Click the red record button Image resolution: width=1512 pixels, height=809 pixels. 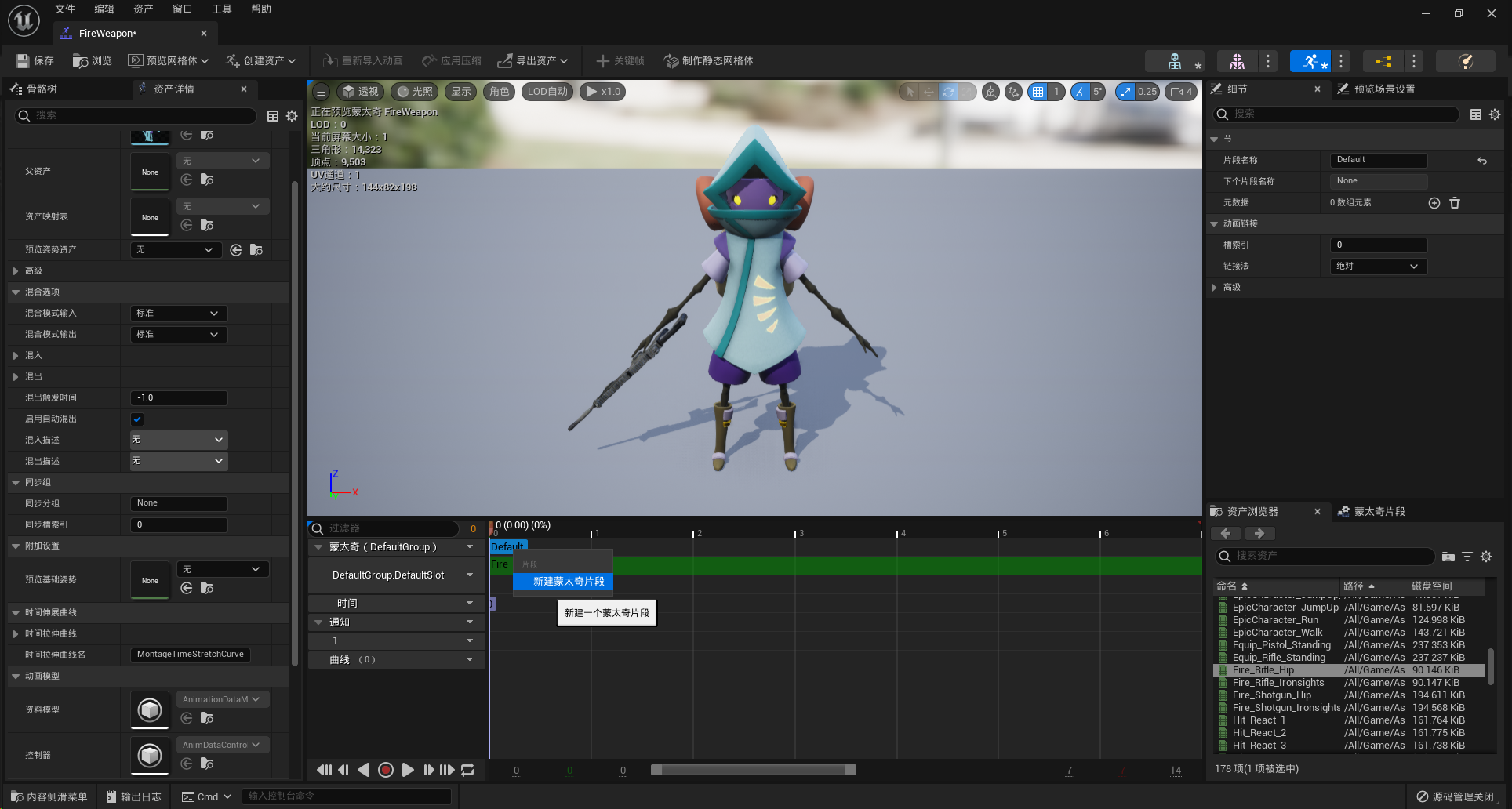pyautogui.click(x=385, y=770)
